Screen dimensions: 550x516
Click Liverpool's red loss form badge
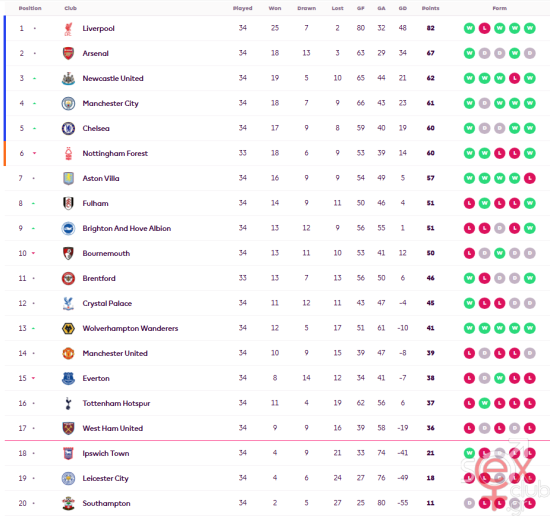[x=484, y=28]
